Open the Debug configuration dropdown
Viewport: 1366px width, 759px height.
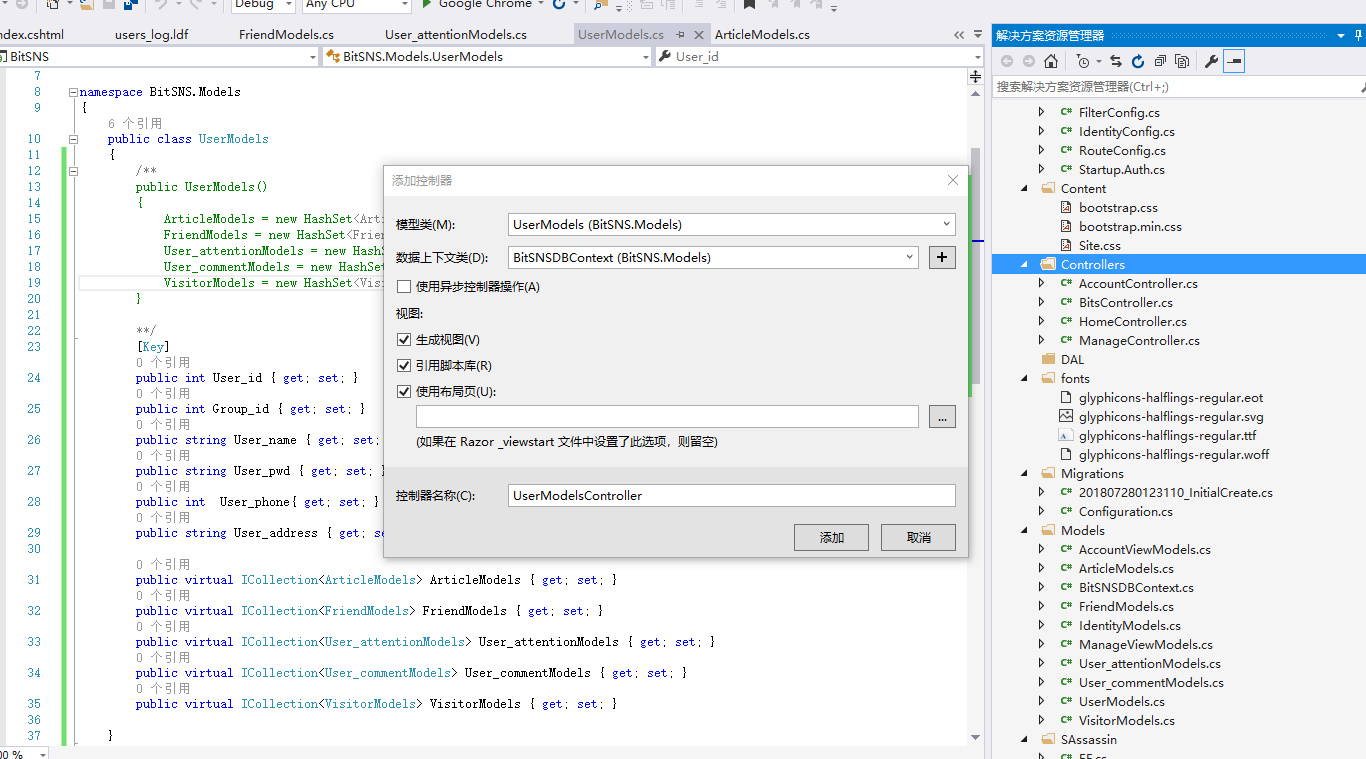290,4
